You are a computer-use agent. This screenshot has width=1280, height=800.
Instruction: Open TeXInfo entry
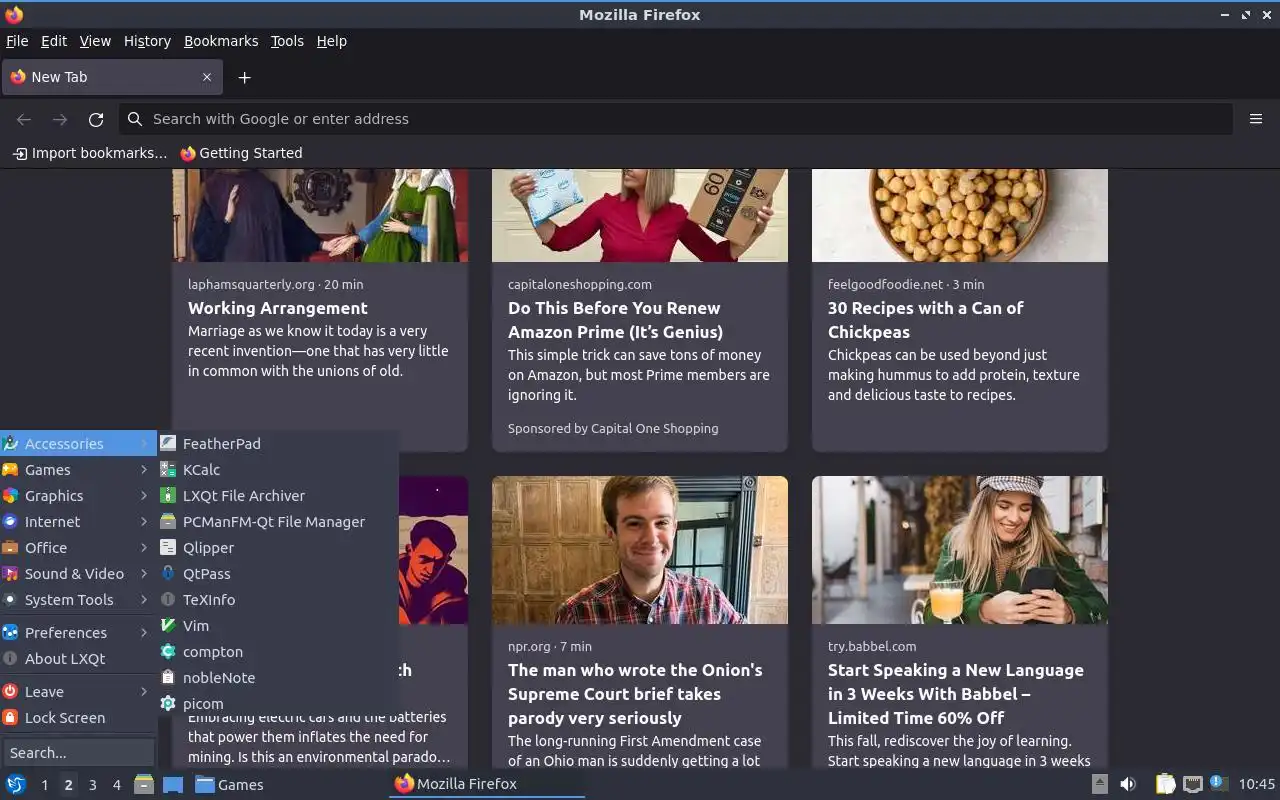[278, 599]
